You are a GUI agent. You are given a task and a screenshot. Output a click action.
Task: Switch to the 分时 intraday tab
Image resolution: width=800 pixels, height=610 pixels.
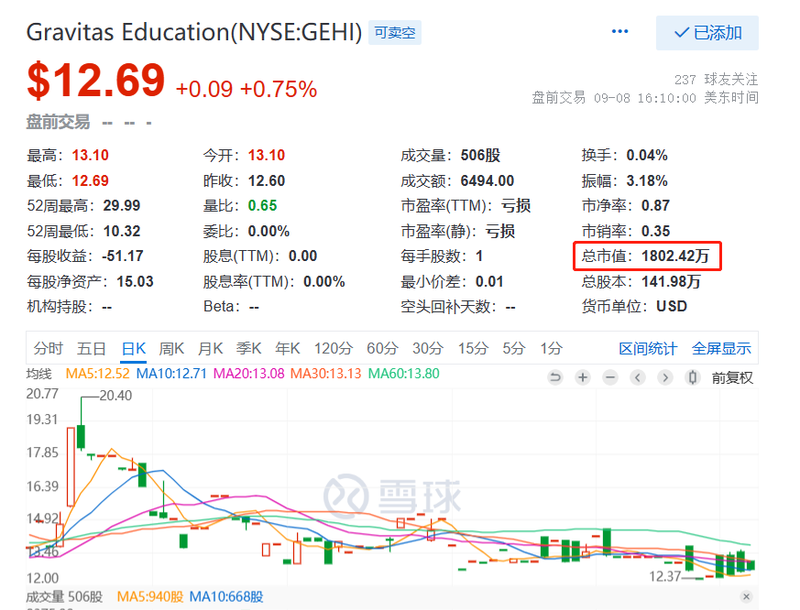coord(48,349)
